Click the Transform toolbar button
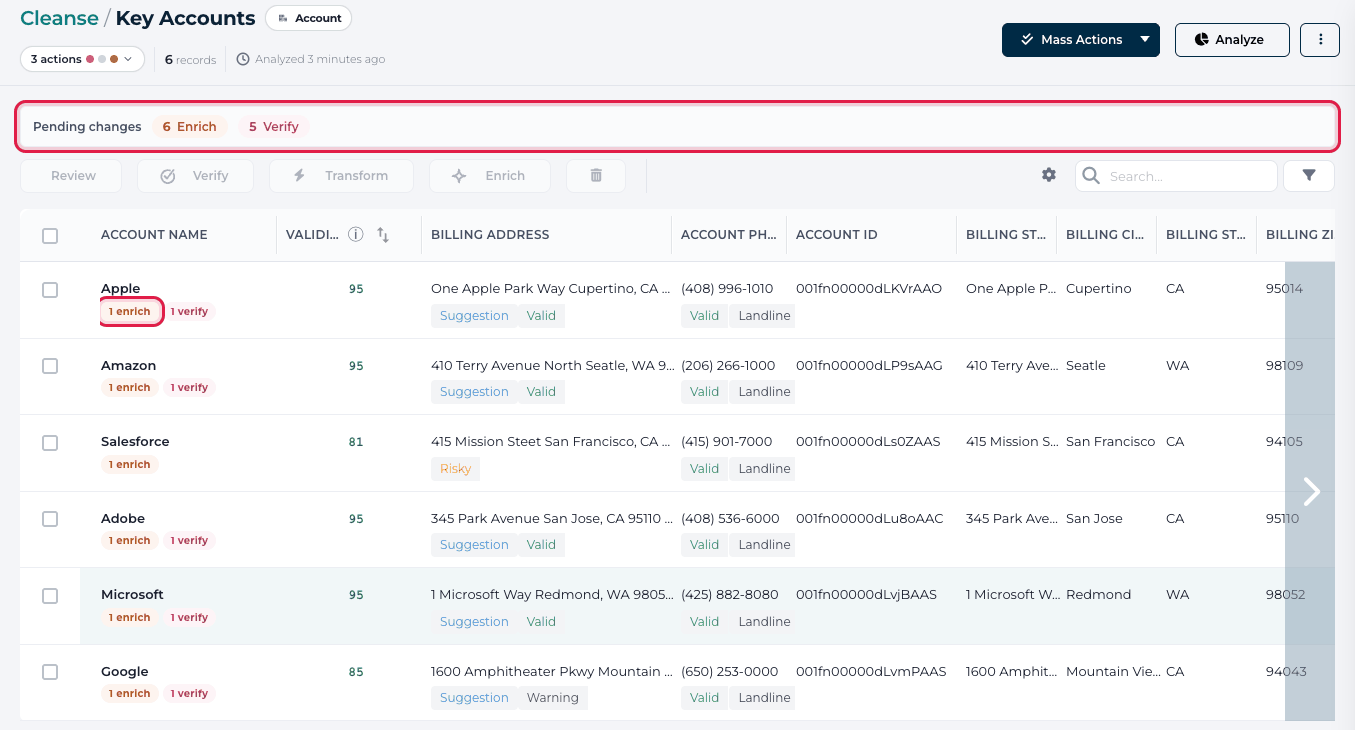 point(341,175)
